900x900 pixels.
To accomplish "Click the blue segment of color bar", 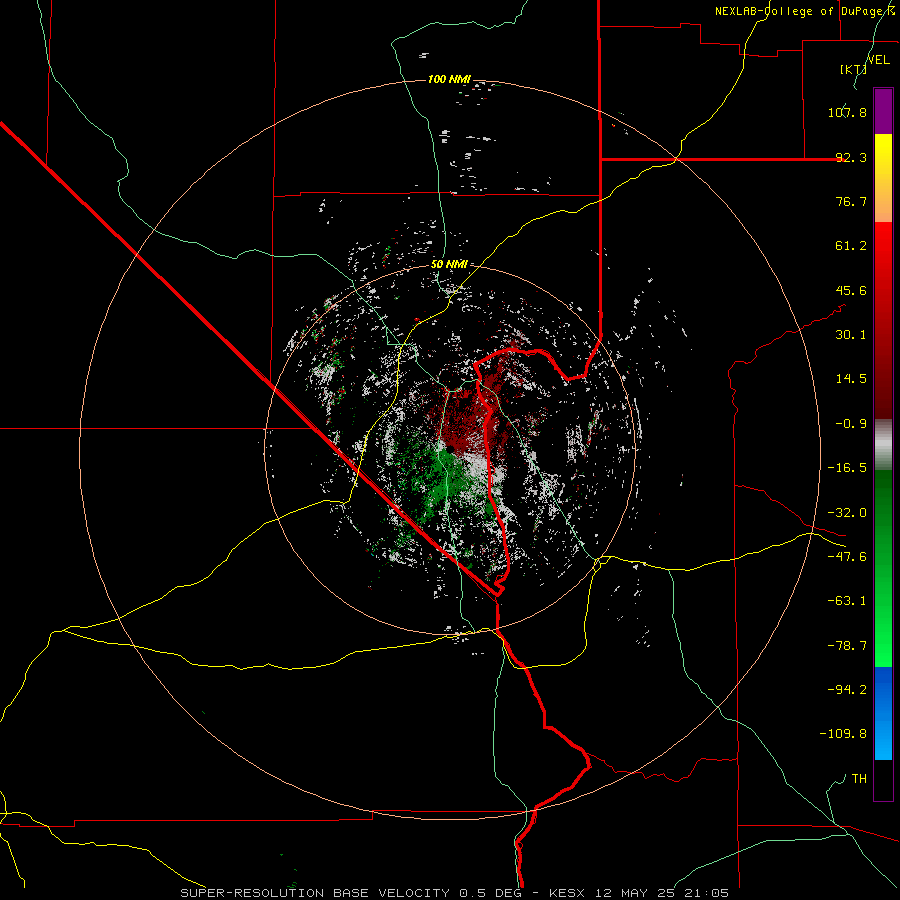I will pos(883,713).
